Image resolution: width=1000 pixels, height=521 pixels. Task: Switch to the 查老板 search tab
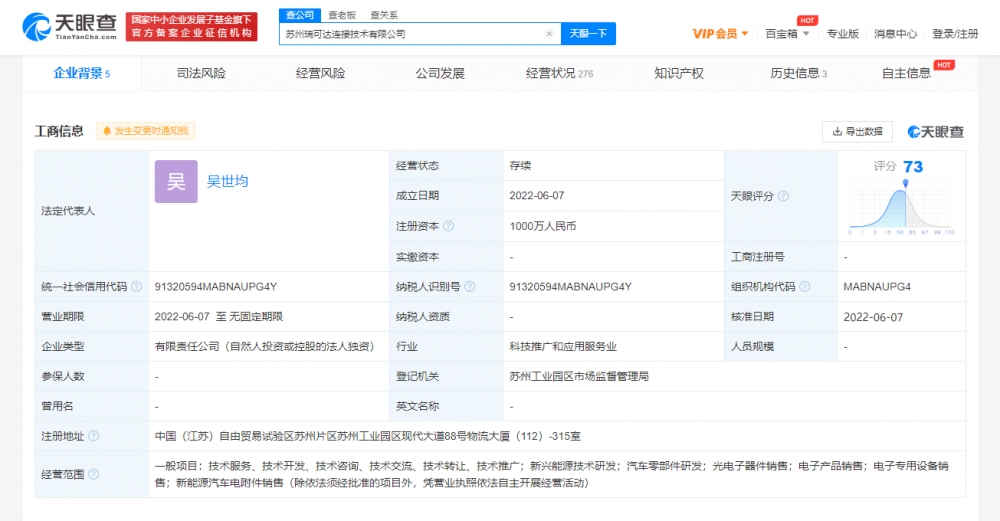tap(342, 15)
